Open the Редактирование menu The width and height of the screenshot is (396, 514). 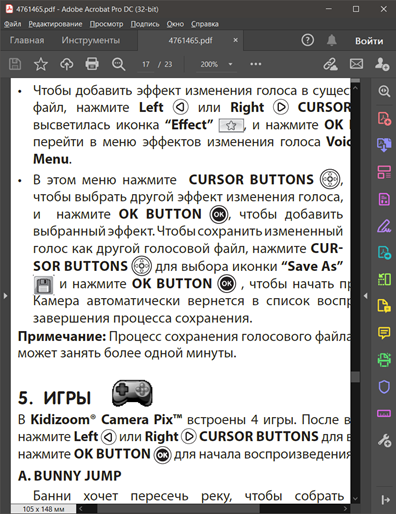pos(55,24)
